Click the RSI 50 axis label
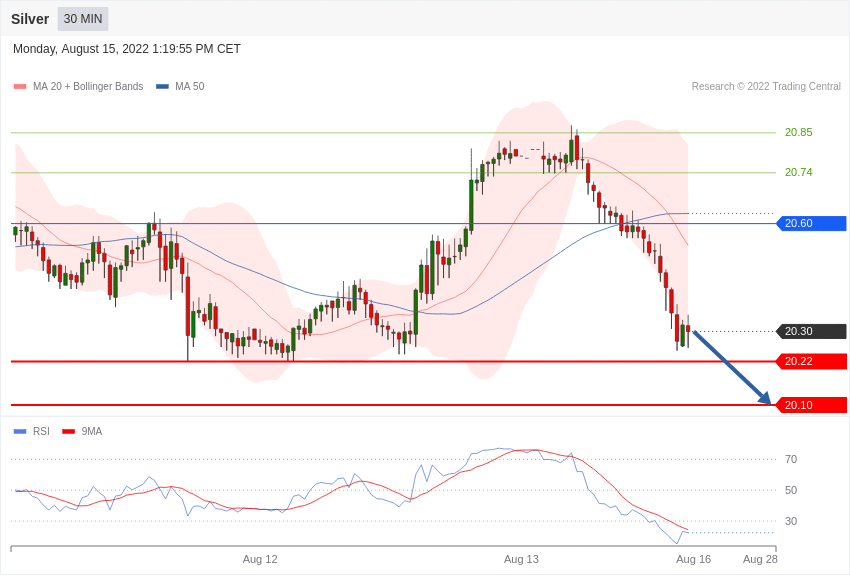This screenshot has height=576, width=850. 791,490
